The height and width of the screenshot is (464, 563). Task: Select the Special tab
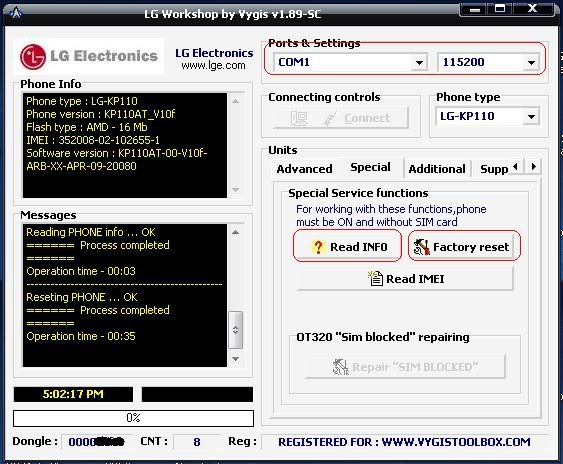coord(371,167)
